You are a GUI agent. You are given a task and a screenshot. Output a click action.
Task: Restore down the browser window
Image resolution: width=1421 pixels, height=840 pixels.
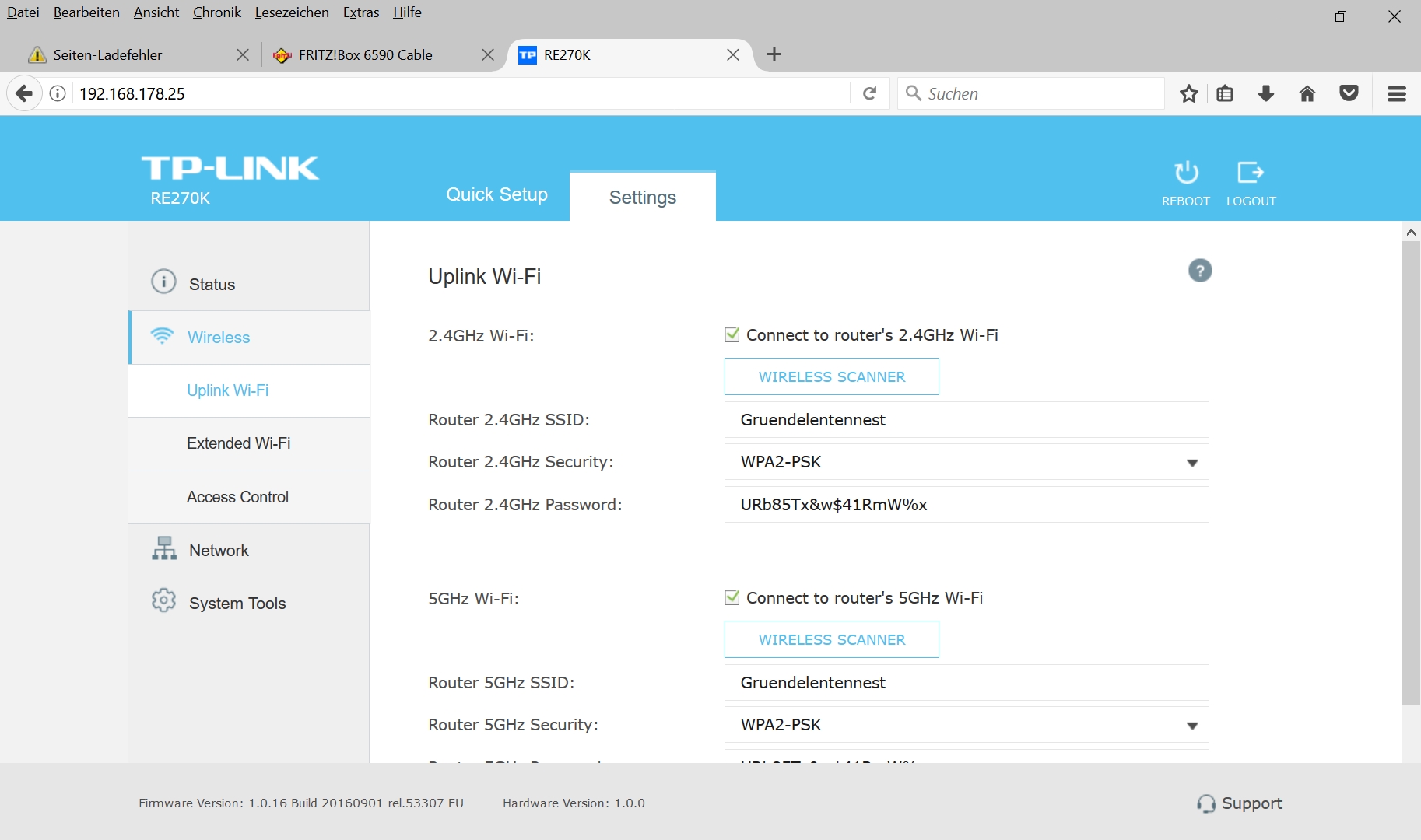[1340, 16]
